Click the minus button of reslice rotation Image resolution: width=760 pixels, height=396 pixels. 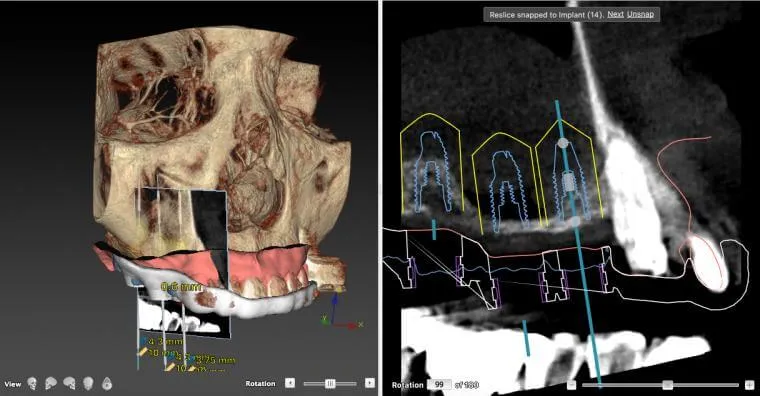572,385
